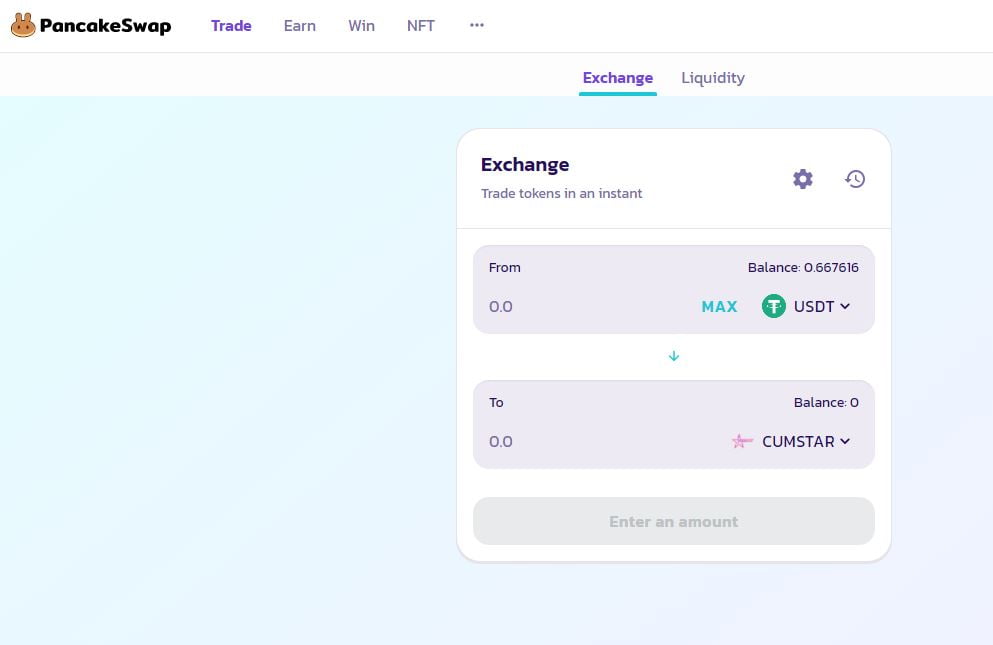Click the green Tether USDT logo
993x645 pixels.
coord(773,307)
